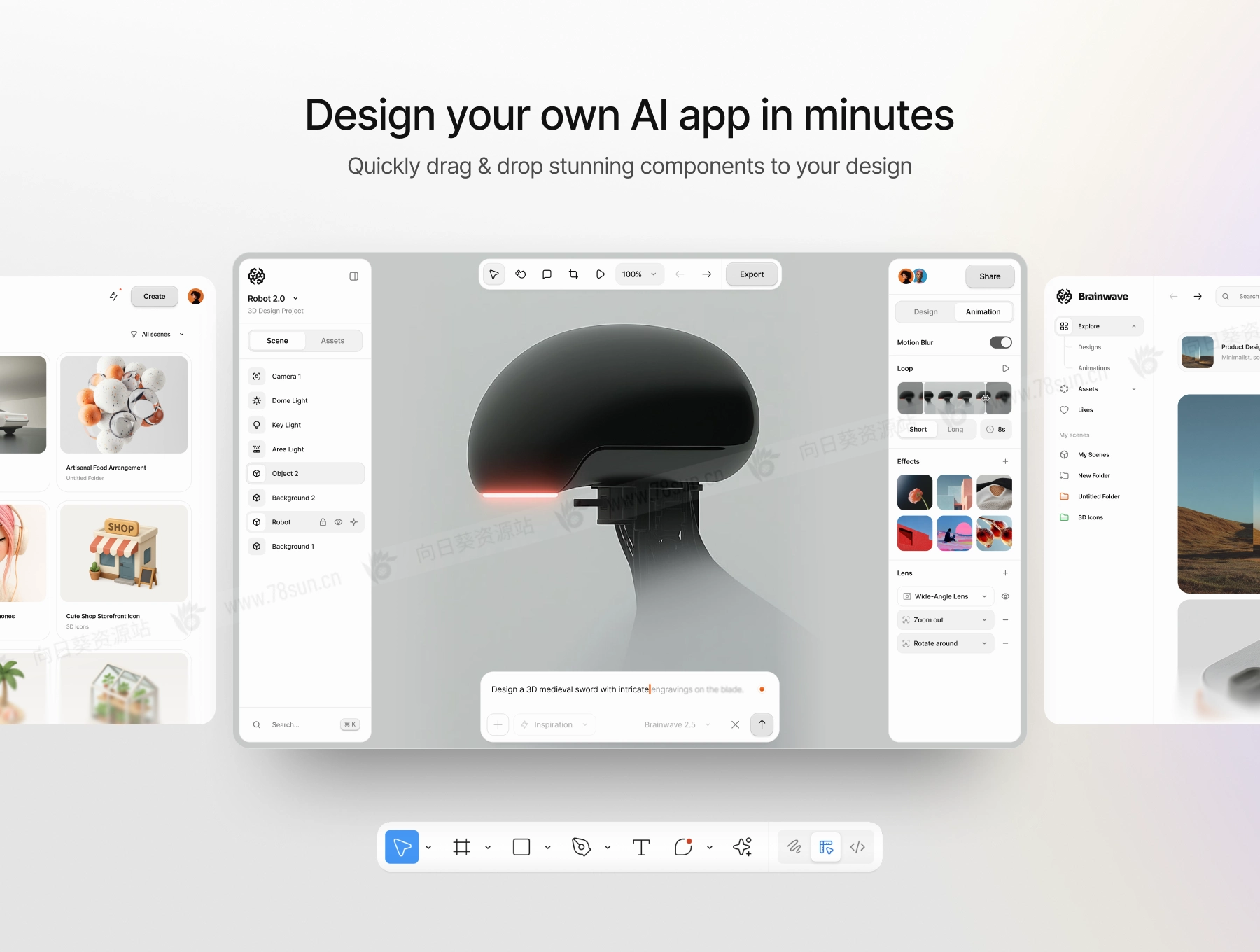Screen dimensions: 1260x952
Task: Select the Frame tool in bottom toolbar
Action: (x=462, y=847)
